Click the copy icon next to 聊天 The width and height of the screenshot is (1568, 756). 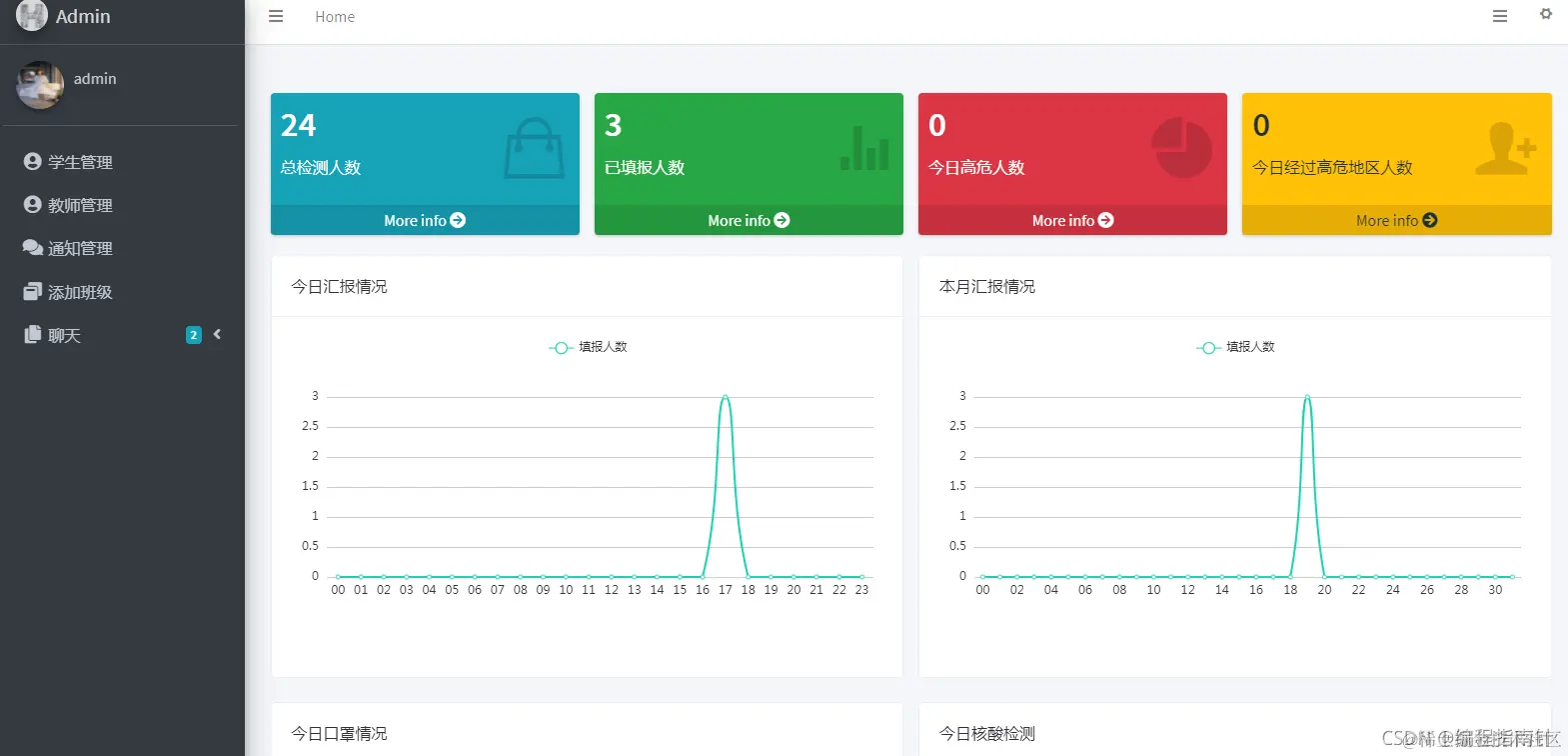33,334
